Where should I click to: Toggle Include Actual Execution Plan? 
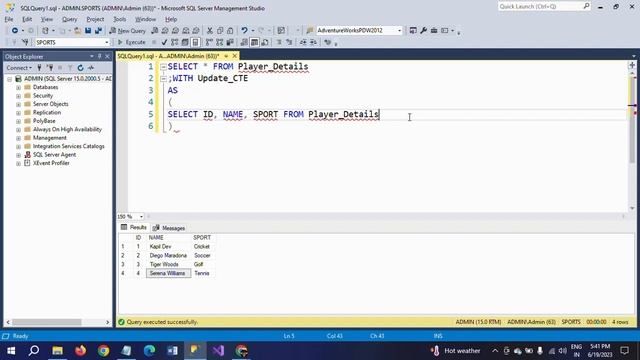coord(209,42)
